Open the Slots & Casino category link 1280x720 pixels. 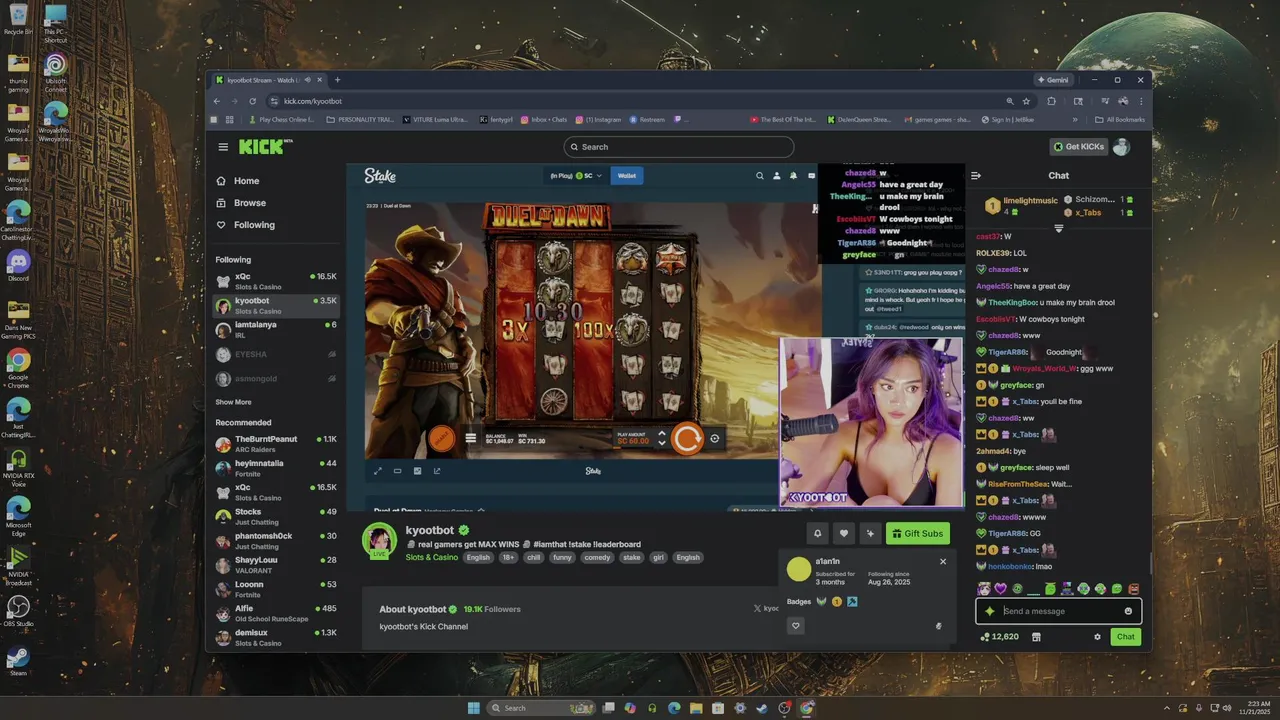(432, 557)
